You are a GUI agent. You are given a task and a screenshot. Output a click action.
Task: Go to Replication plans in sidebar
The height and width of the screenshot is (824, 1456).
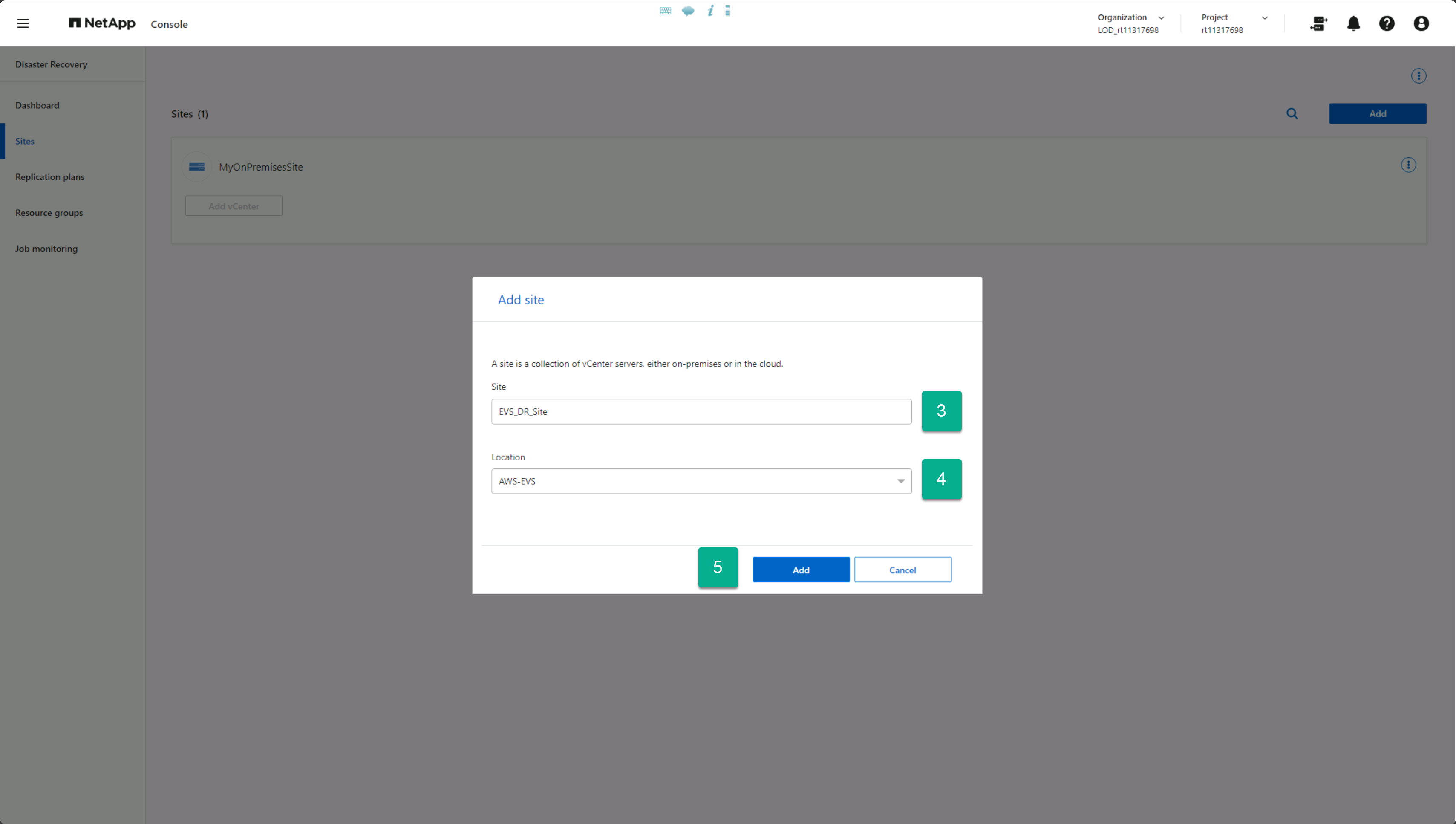pos(50,177)
